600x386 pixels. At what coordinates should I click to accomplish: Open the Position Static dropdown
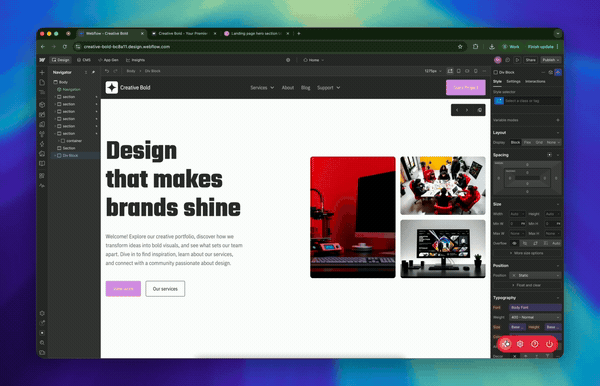pos(535,275)
